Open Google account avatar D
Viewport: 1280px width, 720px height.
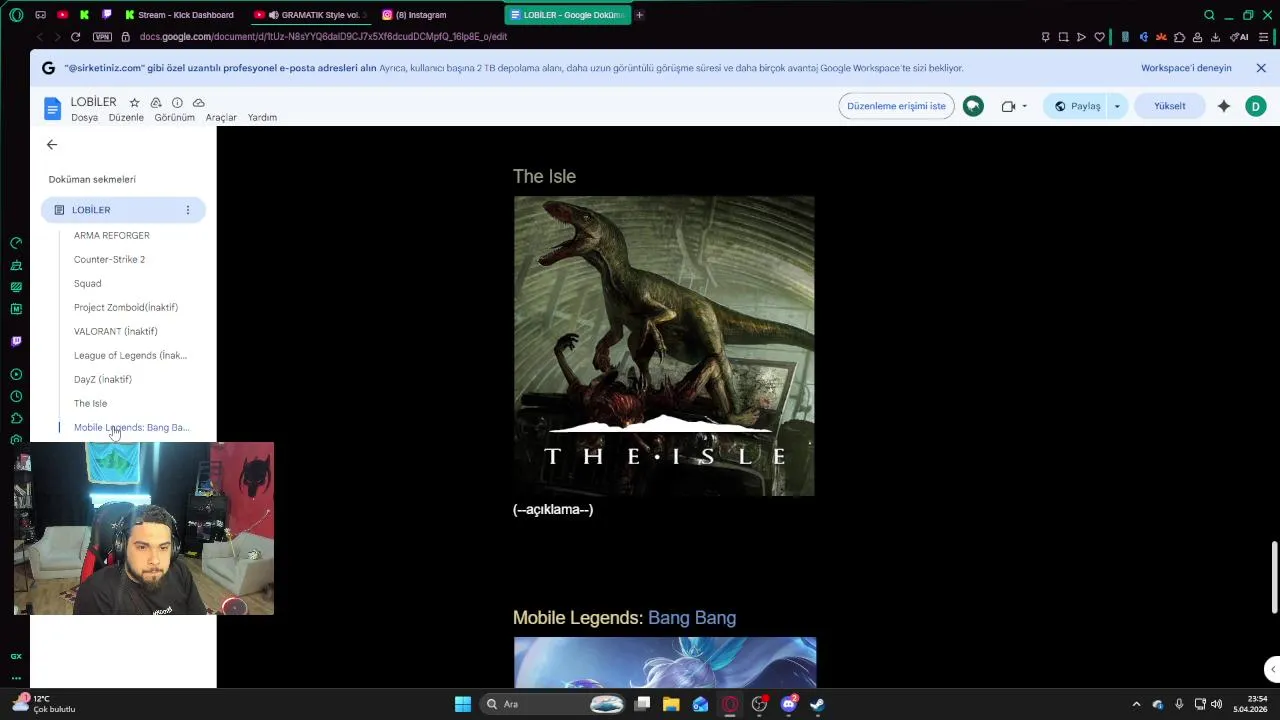[x=1255, y=106]
